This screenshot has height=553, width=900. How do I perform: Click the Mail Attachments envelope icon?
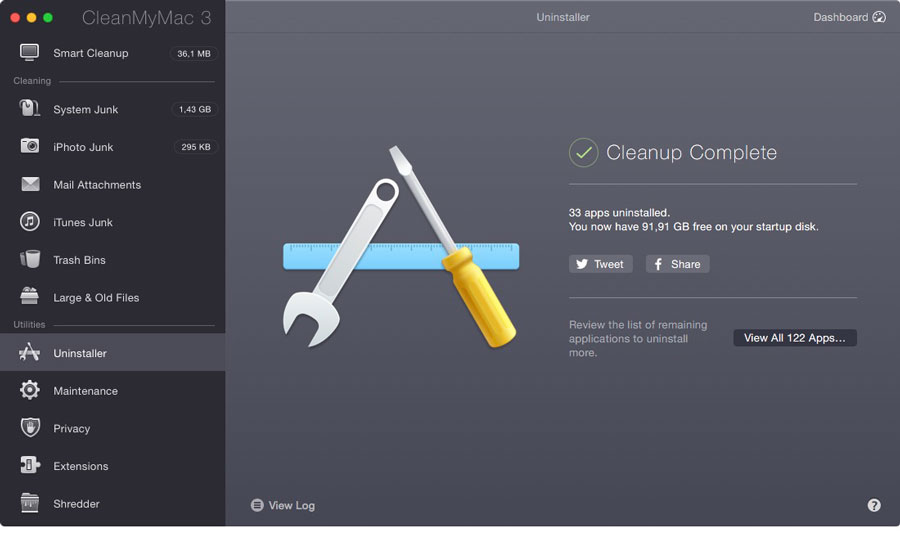(30, 184)
